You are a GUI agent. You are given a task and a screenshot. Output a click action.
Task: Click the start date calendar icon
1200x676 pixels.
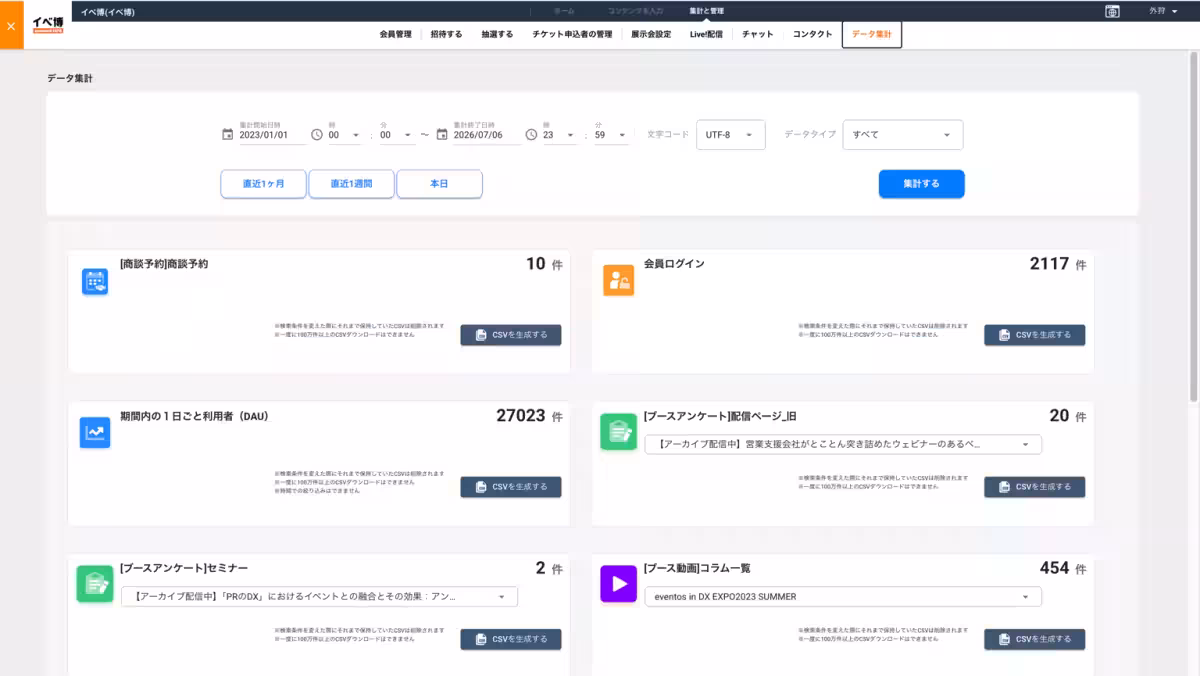[x=227, y=134]
